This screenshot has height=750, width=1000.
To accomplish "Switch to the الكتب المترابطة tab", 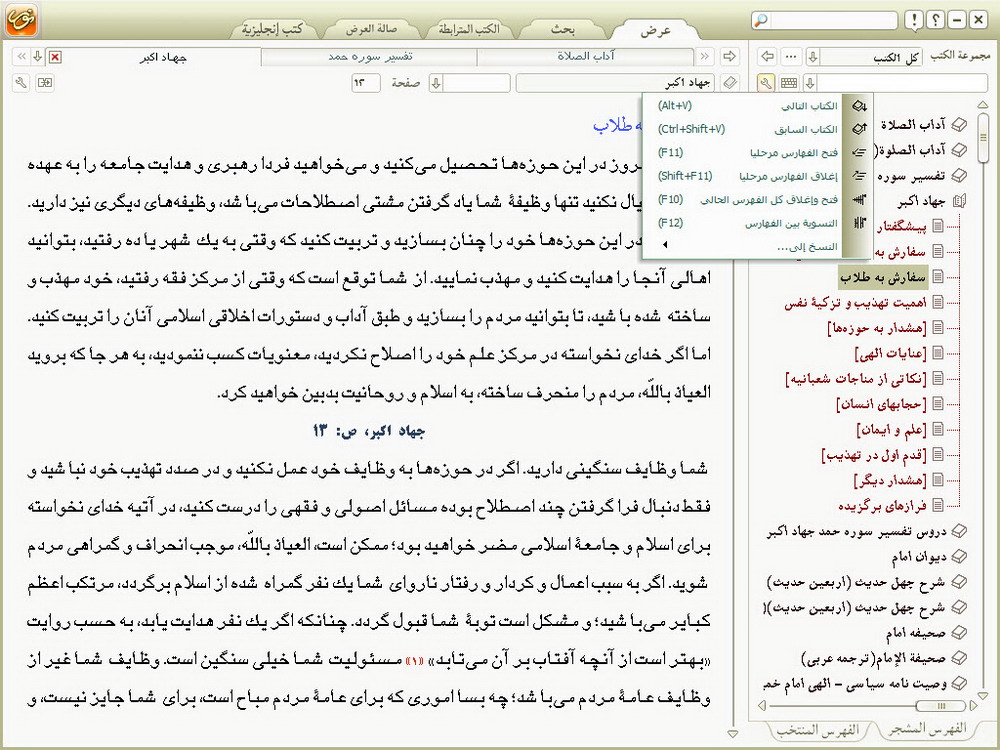I will coord(469,29).
